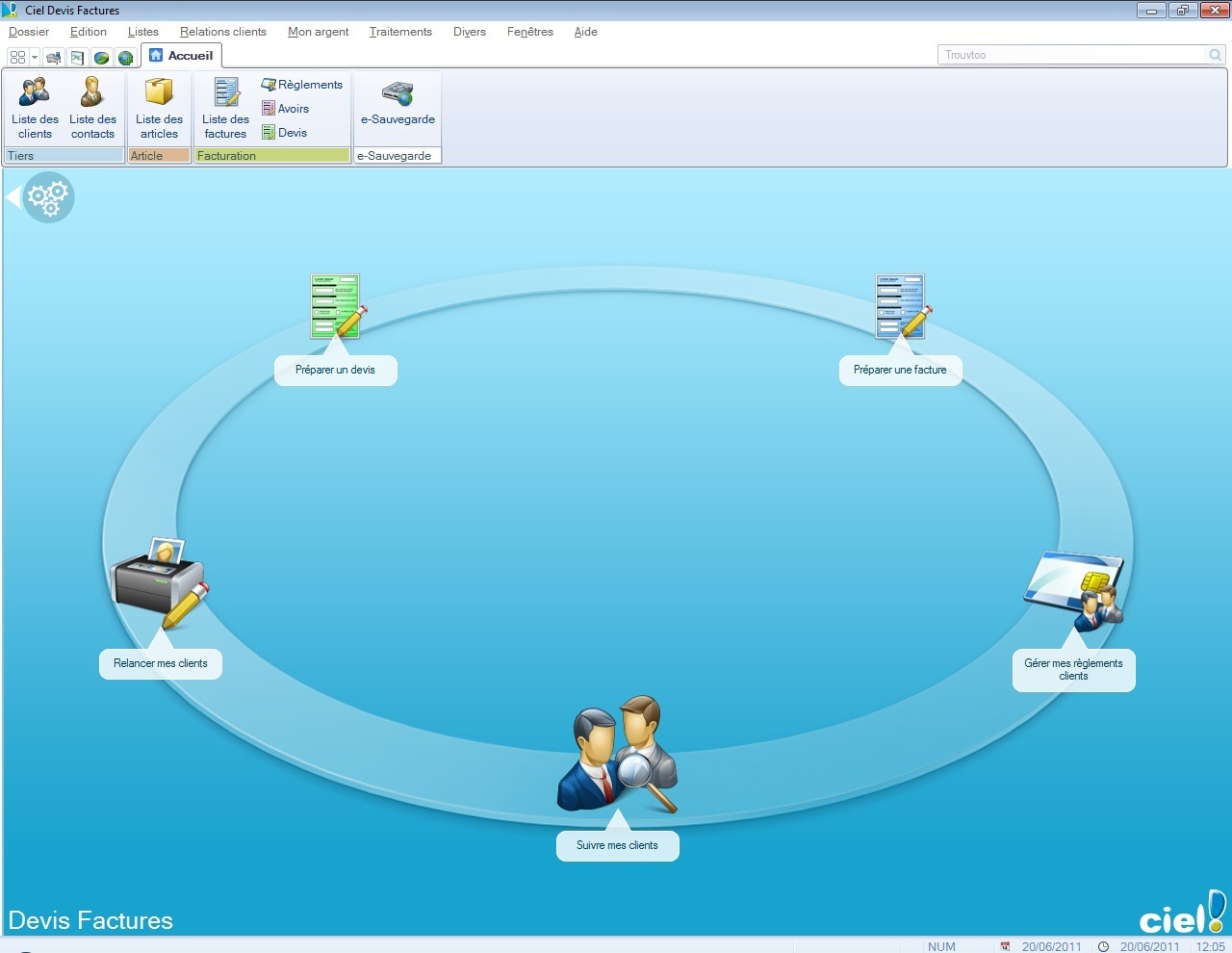The height and width of the screenshot is (953, 1232).
Task: Click the printer icon for Relancer mes clients
Action: [160, 581]
